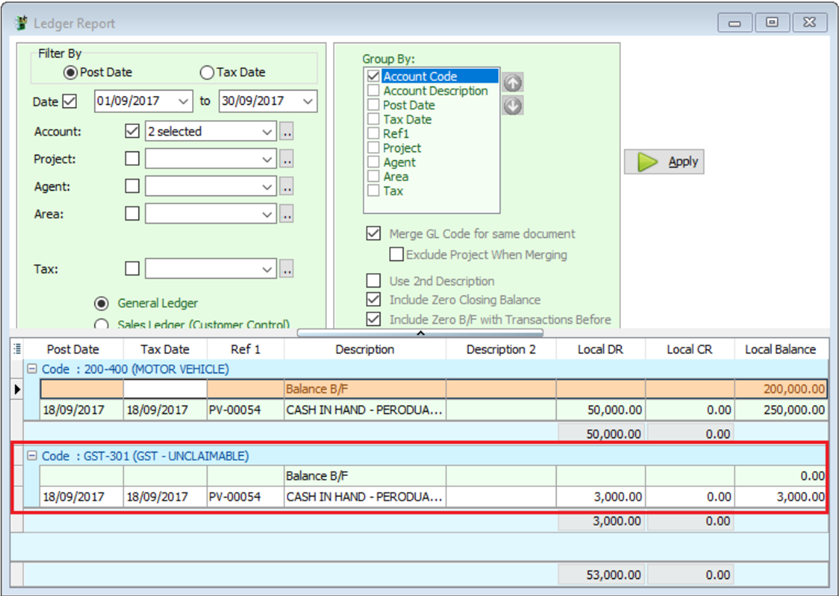Viewport: 840px width, 596px height.
Task: Click the move up arrow beside Group By list
Action: coord(513,83)
